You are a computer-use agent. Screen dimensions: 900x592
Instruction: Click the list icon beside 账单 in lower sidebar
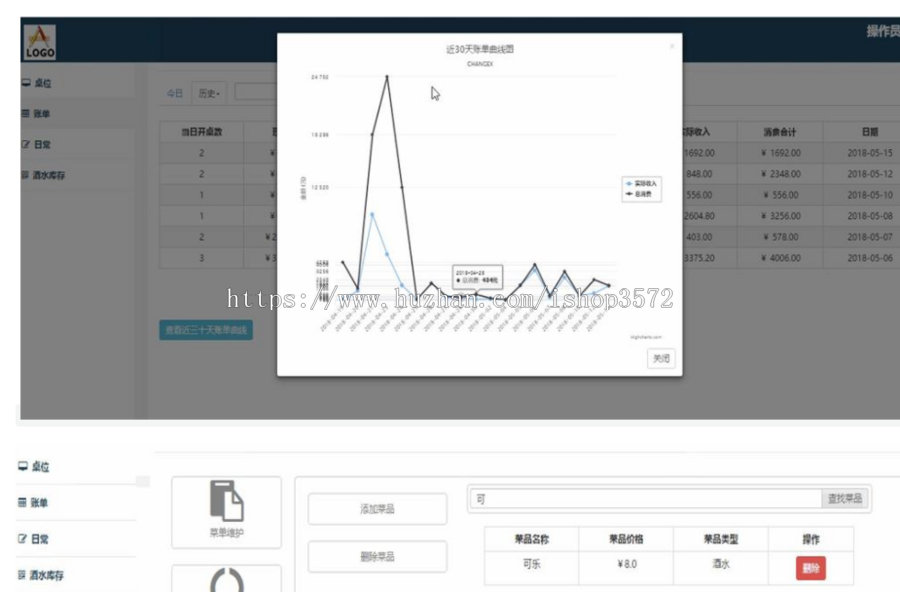pos(22,502)
